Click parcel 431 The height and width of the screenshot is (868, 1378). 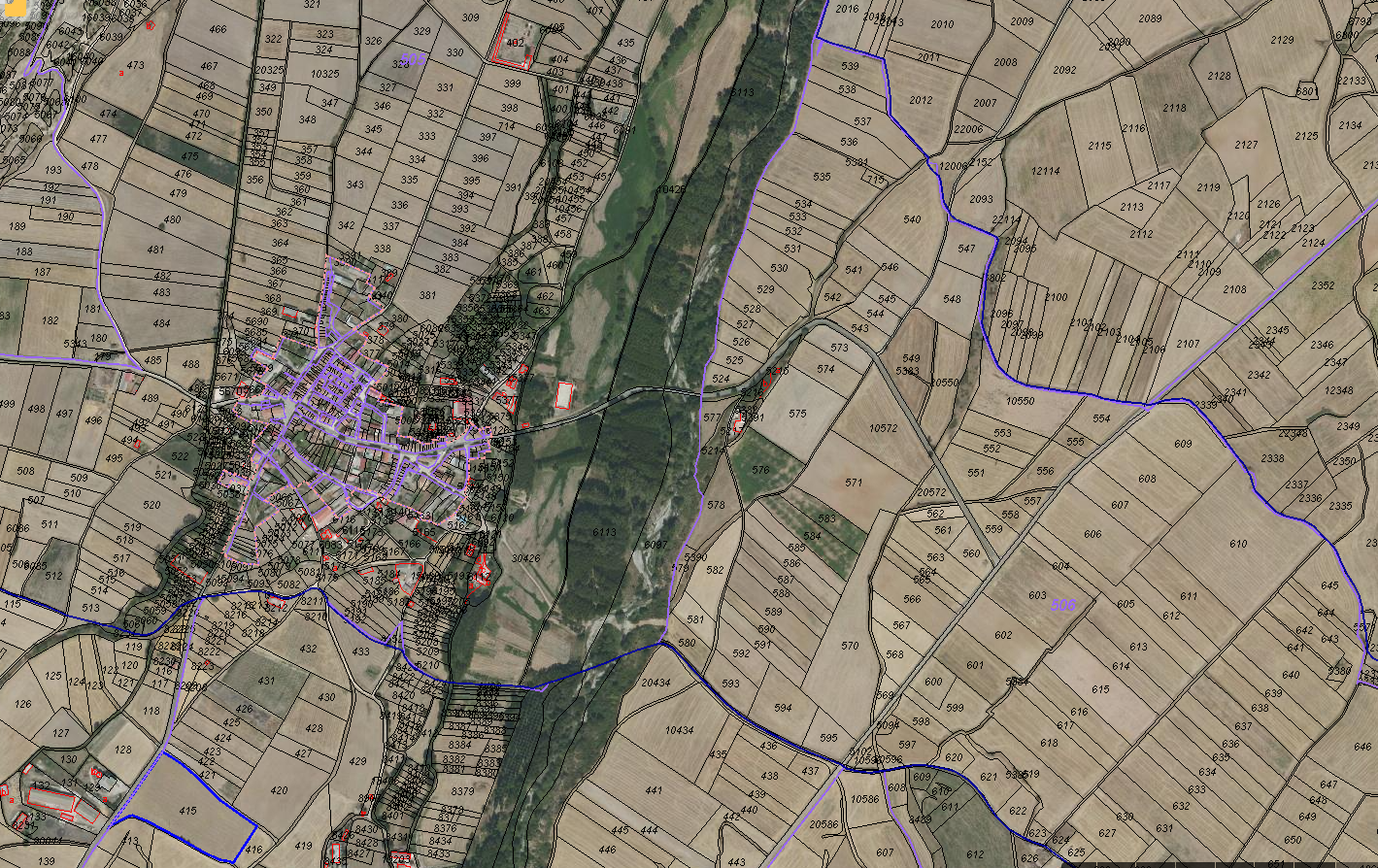tap(267, 681)
